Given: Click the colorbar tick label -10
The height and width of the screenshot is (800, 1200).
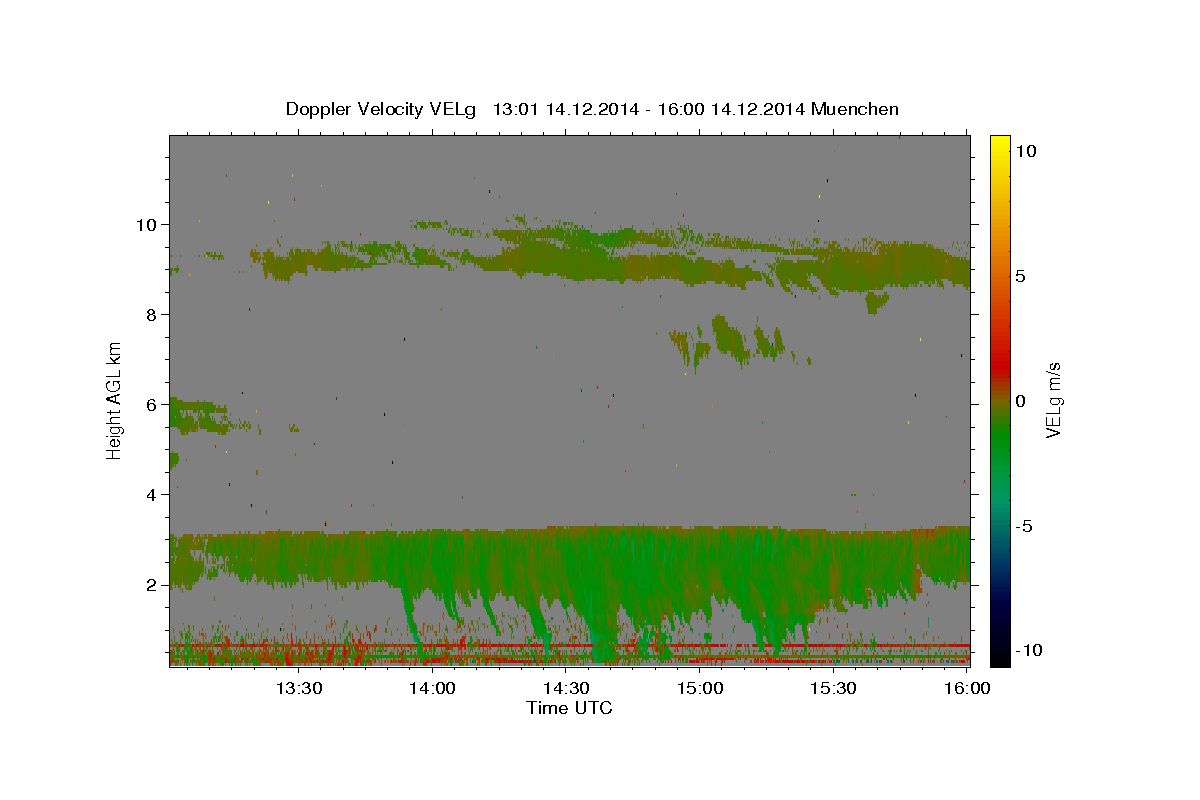Looking at the screenshot, I should 1029,650.
